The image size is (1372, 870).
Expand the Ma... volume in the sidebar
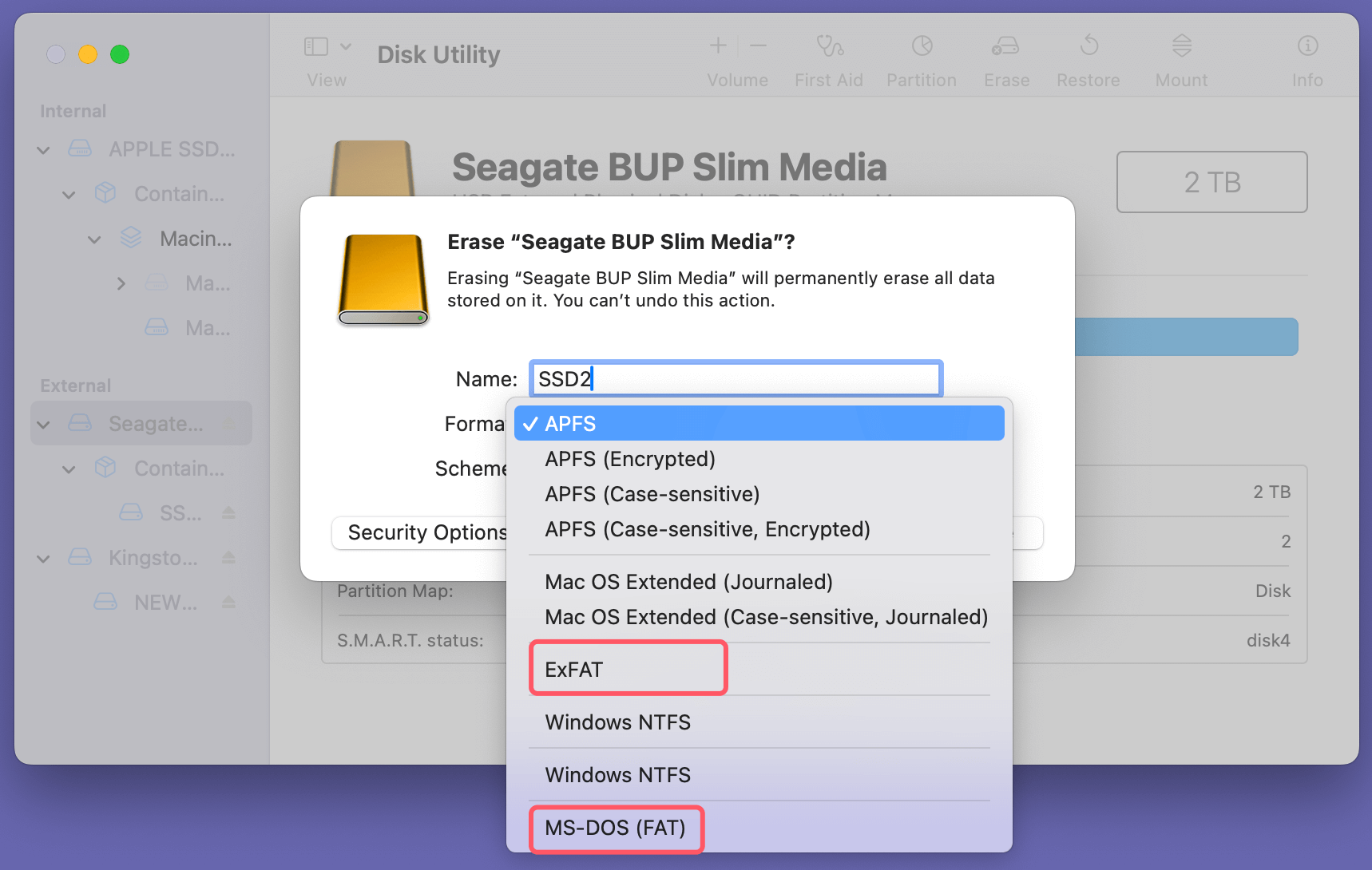[121, 283]
